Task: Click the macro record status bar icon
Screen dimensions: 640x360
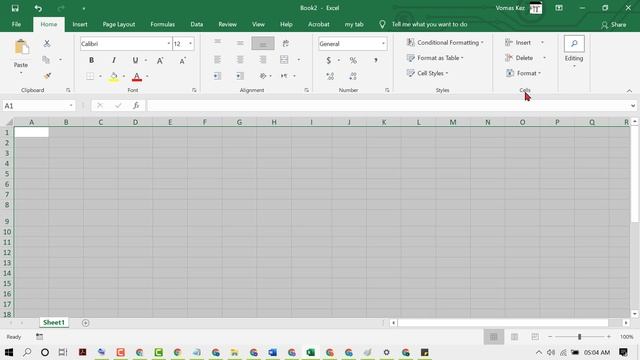Action: [39, 337]
